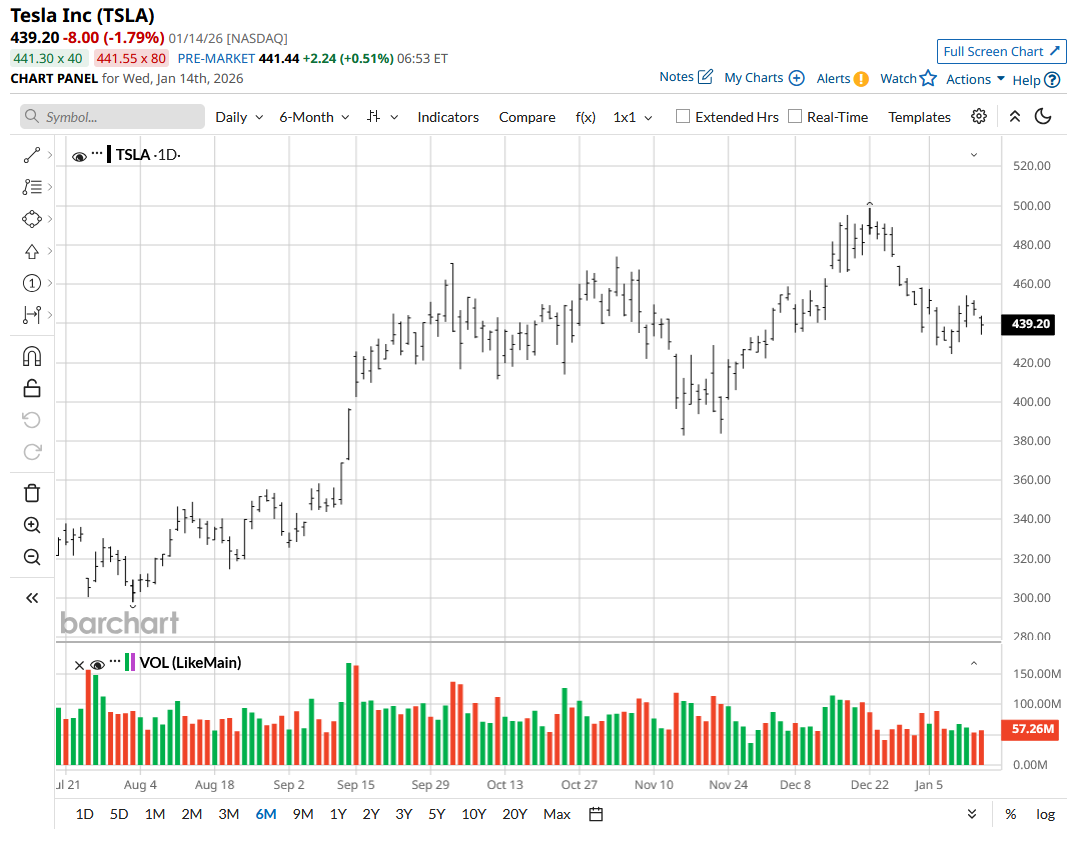Expand the Actions dropdown menu
The image size is (1069, 851).
point(975,79)
